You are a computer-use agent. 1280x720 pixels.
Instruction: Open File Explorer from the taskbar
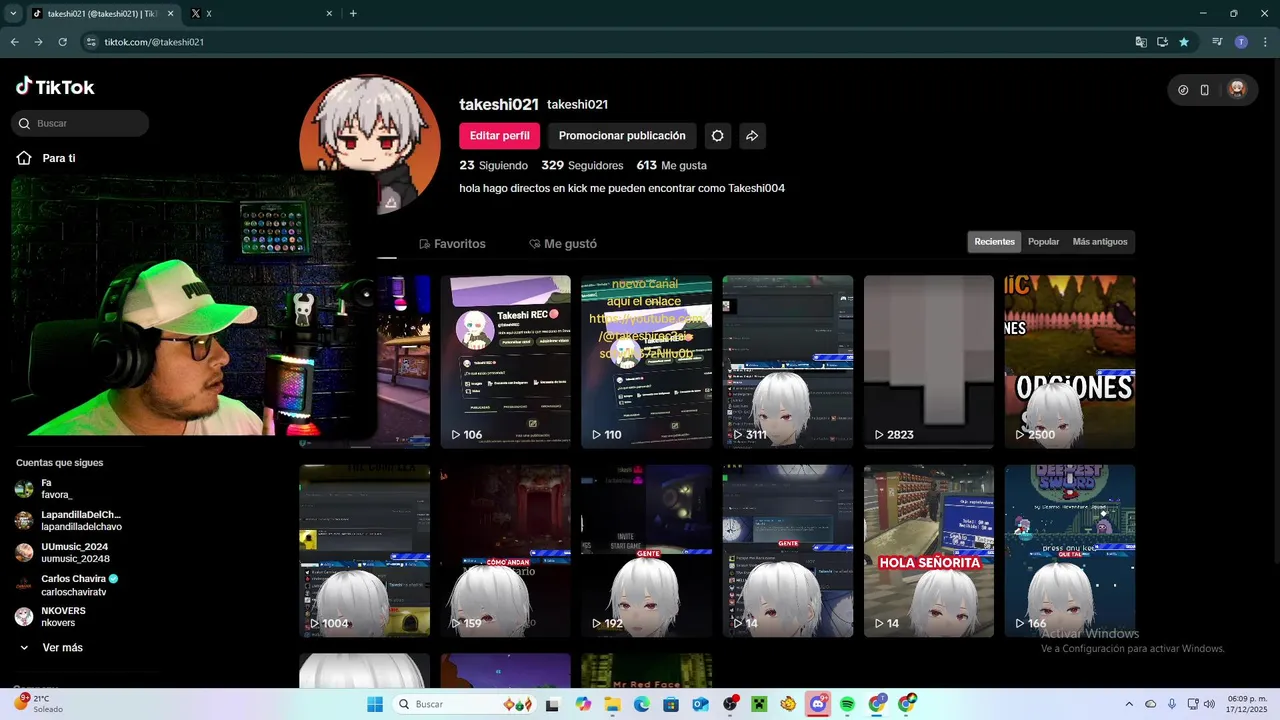[613, 704]
